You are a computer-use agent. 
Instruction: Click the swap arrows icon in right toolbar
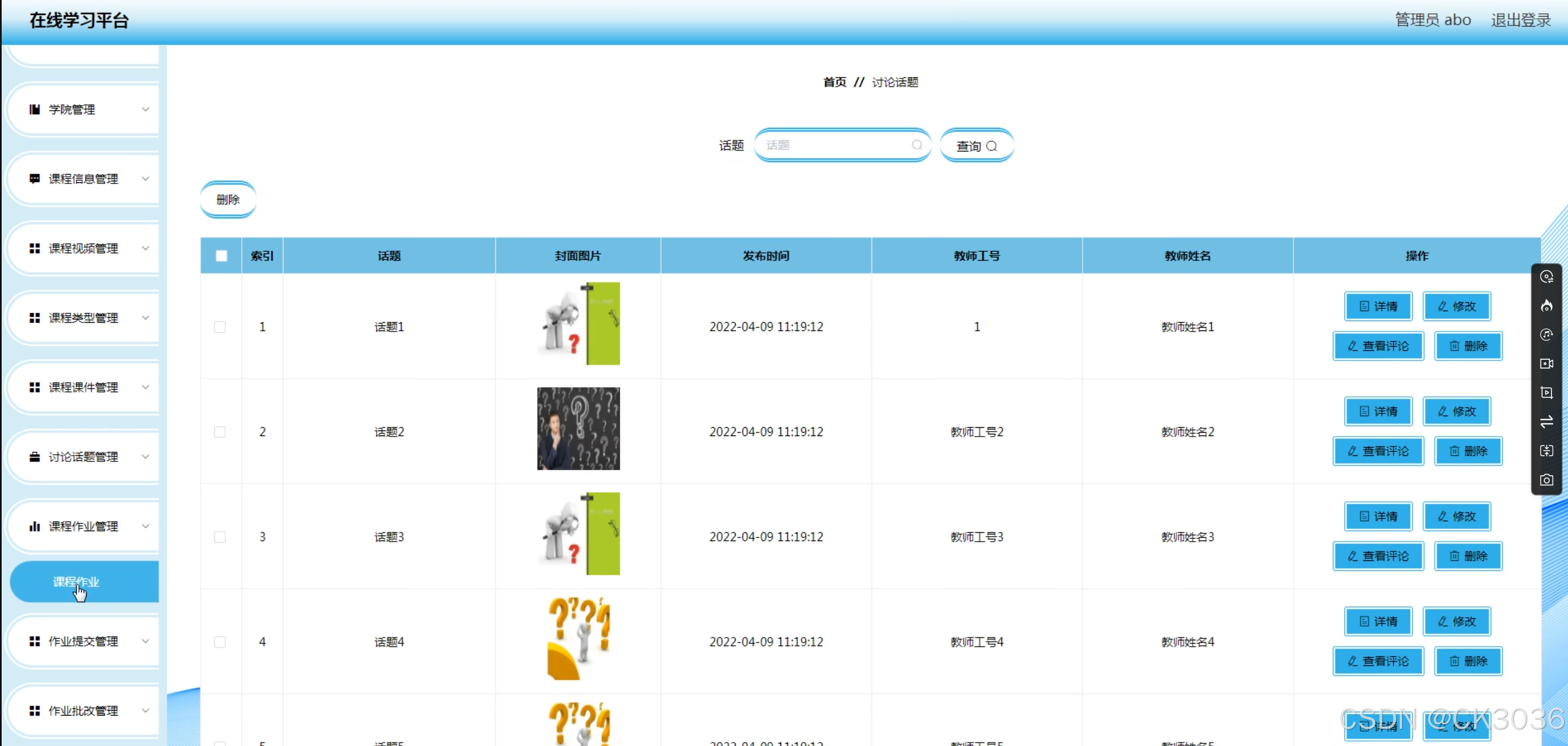1546,422
